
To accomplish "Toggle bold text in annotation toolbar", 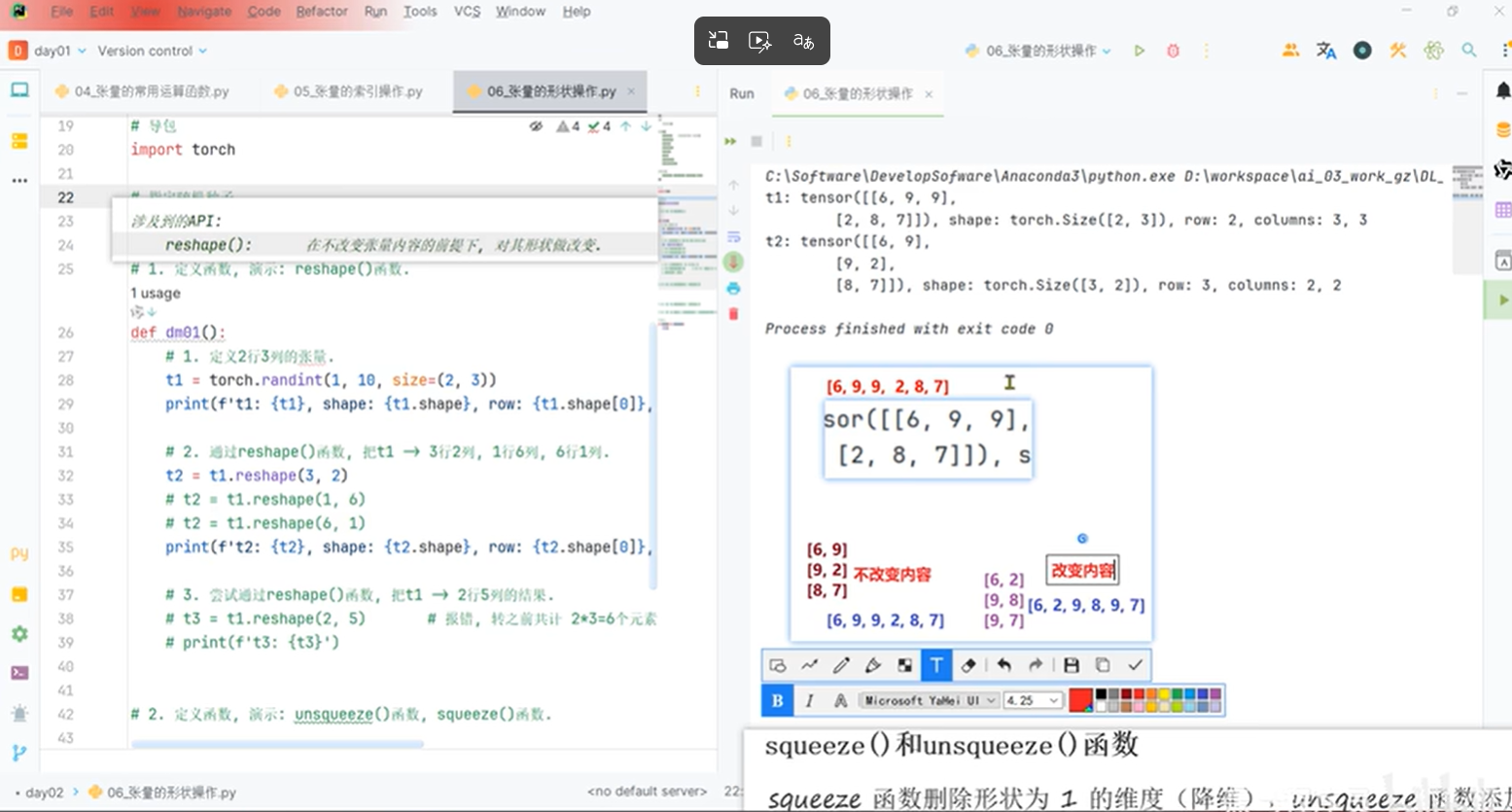I will (777, 700).
